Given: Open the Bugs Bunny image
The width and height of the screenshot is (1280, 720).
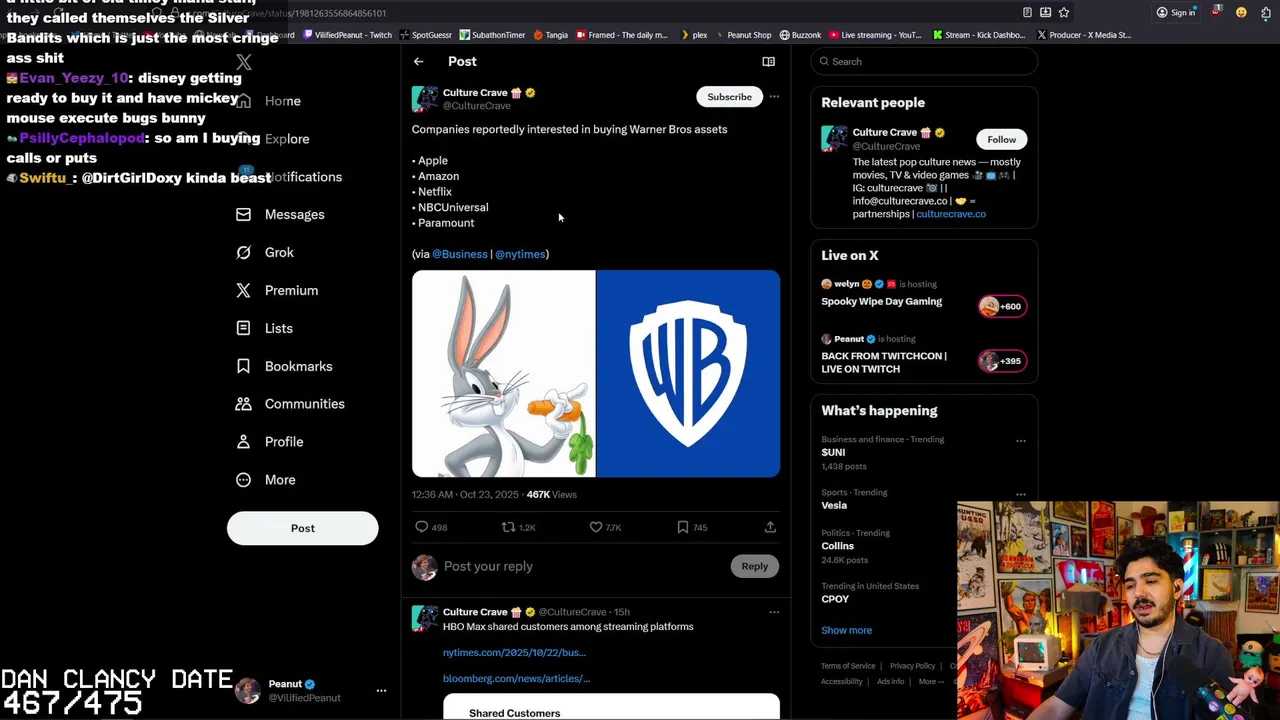Looking at the screenshot, I should [x=503, y=374].
